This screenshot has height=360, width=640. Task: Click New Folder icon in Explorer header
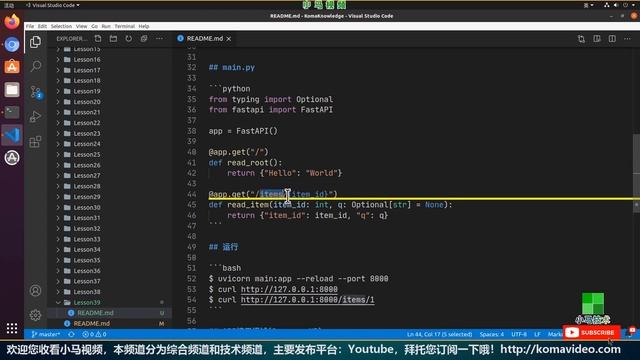[x=113, y=38]
